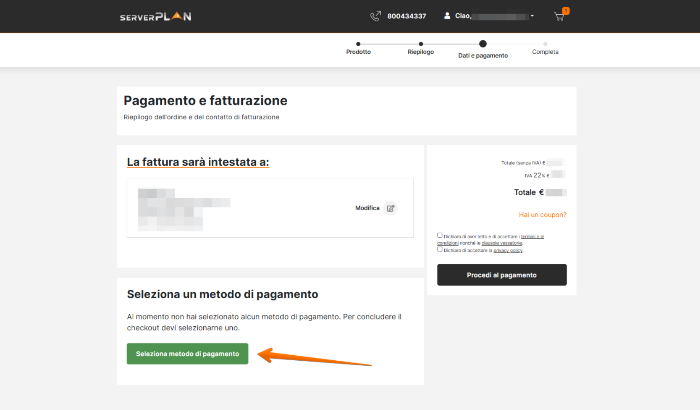
Task: Click the 800434337 phone number
Action: (x=406, y=16)
